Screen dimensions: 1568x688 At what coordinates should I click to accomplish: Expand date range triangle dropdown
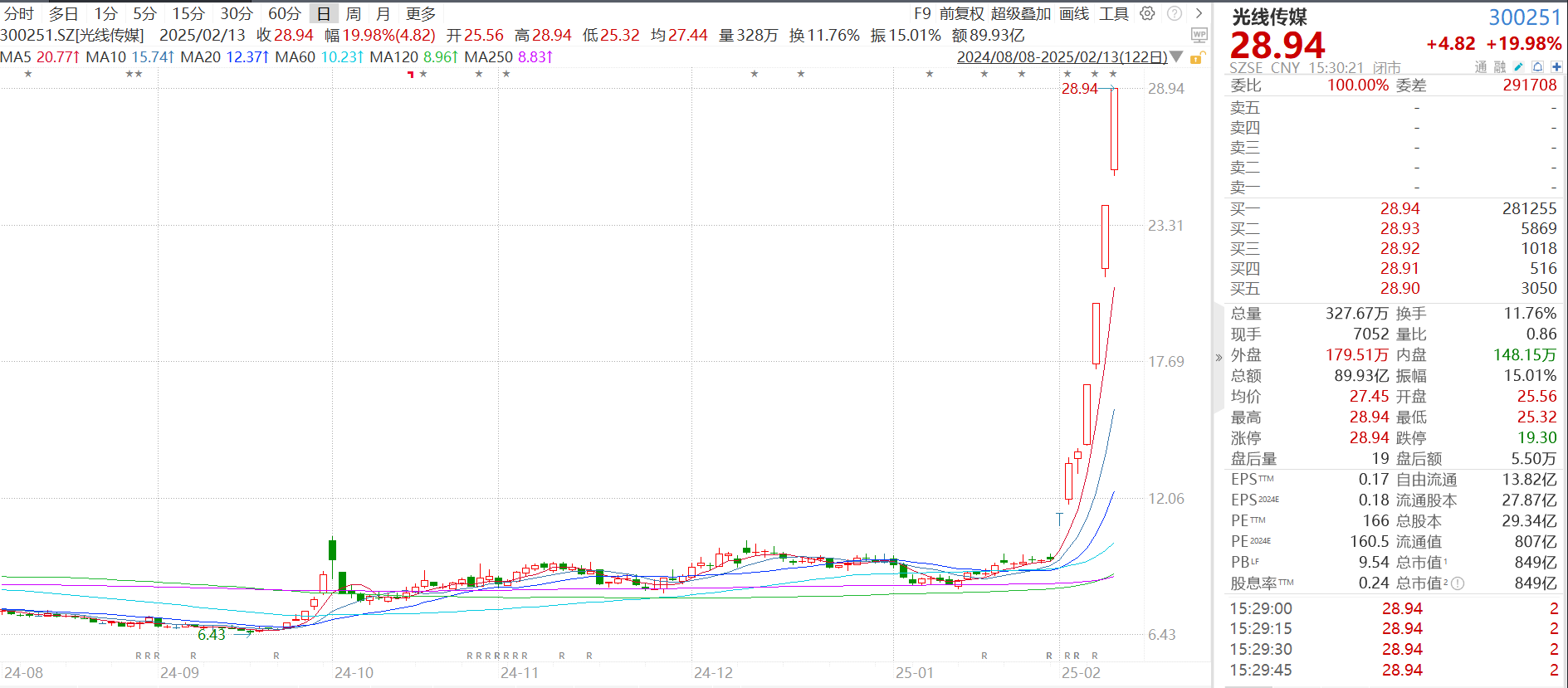[1176, 57]
